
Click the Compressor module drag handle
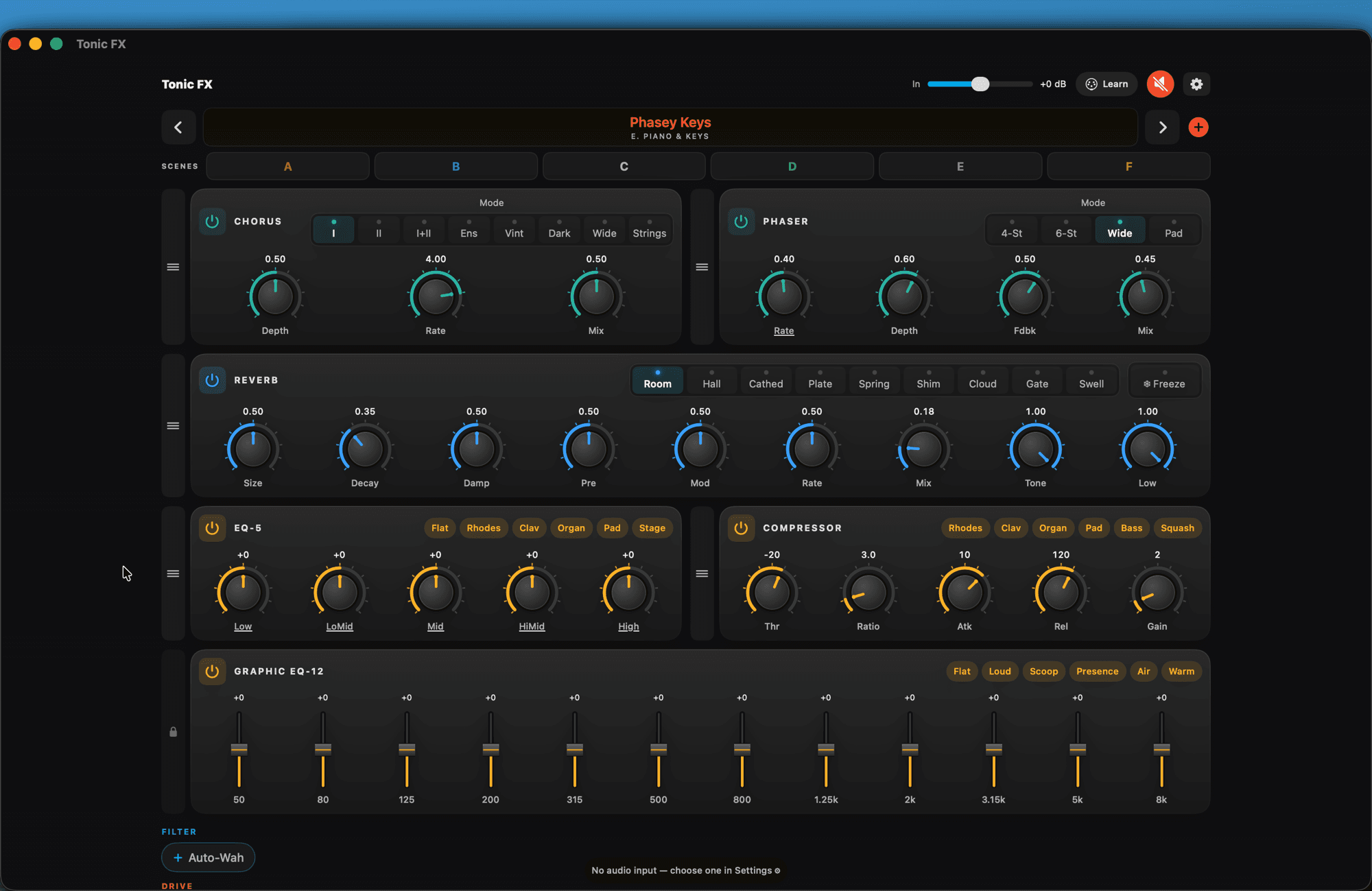702,573
